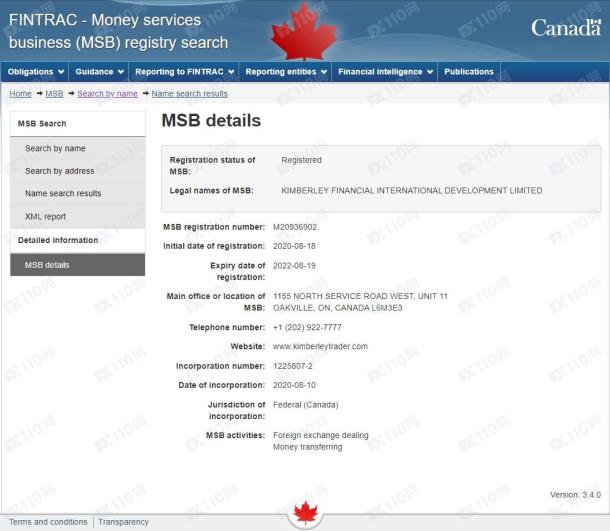610x531 pixels.
Task: Select Search by address in sidebar
Action: point(77,171)
